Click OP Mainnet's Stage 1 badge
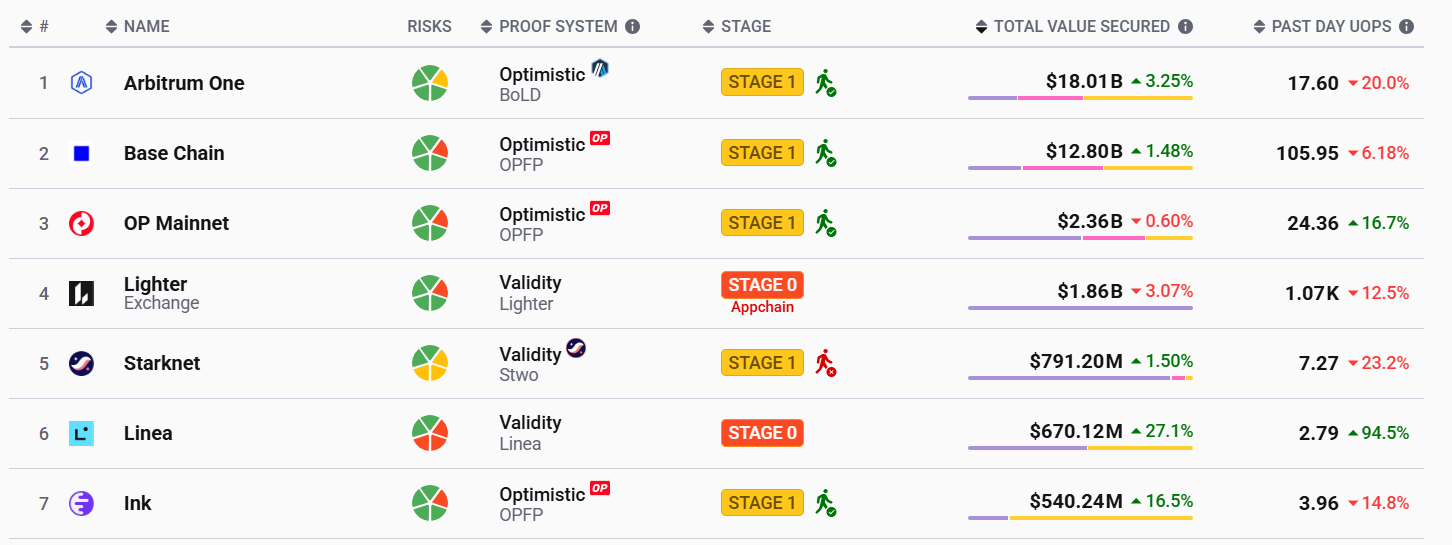The image size is (1452, 545). (762, 223)
